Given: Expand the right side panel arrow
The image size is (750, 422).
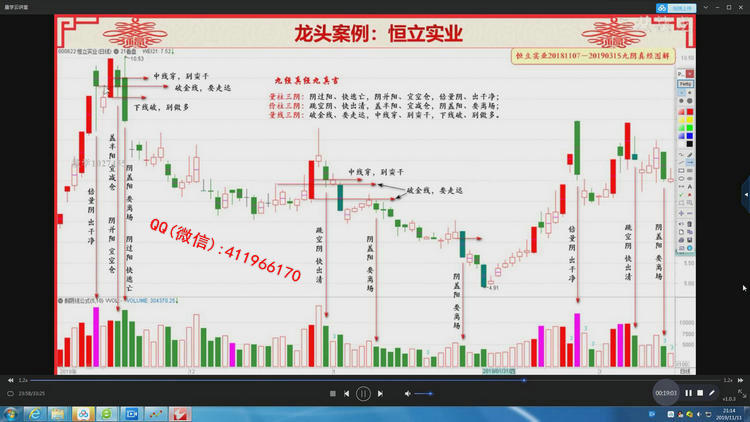Looking at the screenshot, I should (745, 190).
